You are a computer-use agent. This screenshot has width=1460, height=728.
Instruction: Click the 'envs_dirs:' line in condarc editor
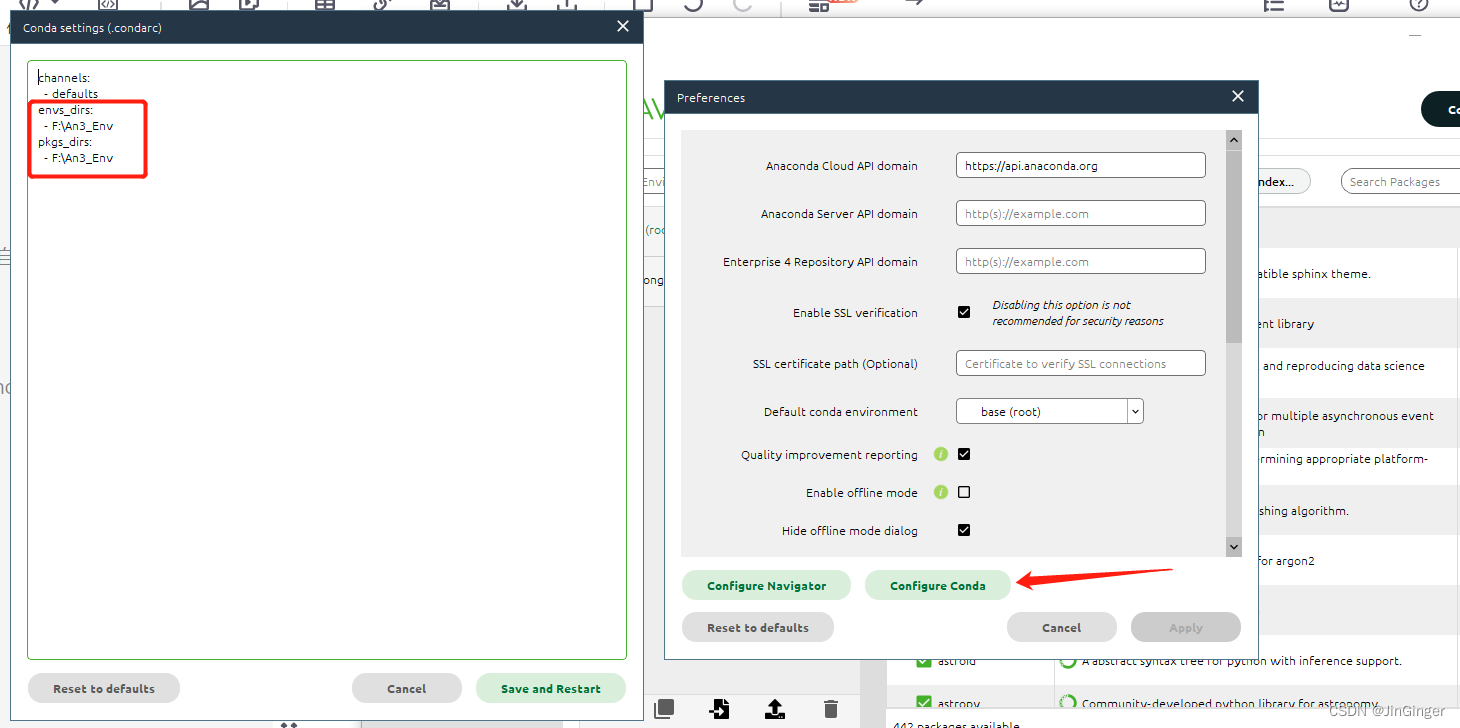[x=65, y=110]
